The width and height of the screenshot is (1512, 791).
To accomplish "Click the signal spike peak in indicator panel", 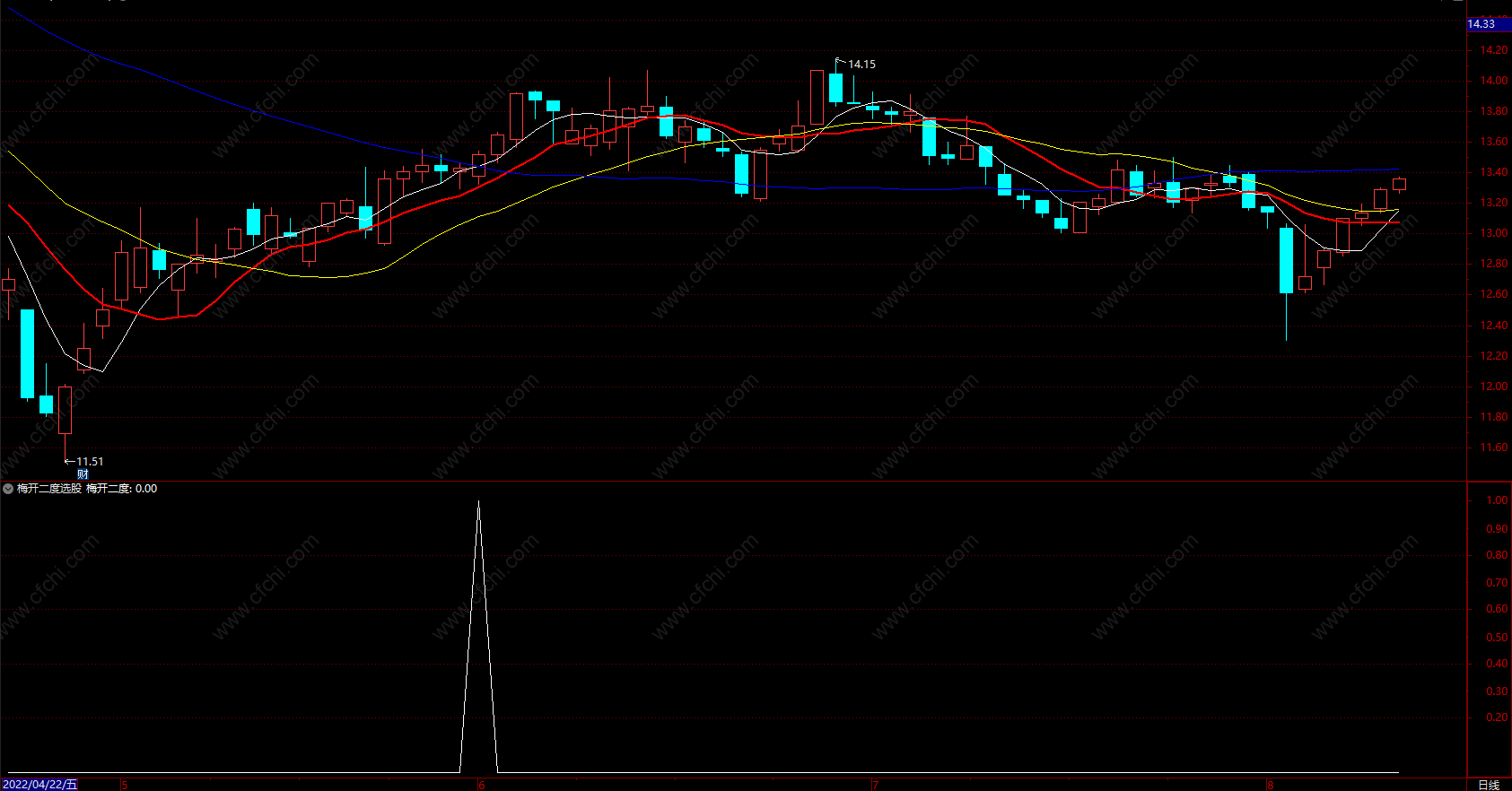I will (478, 502).
